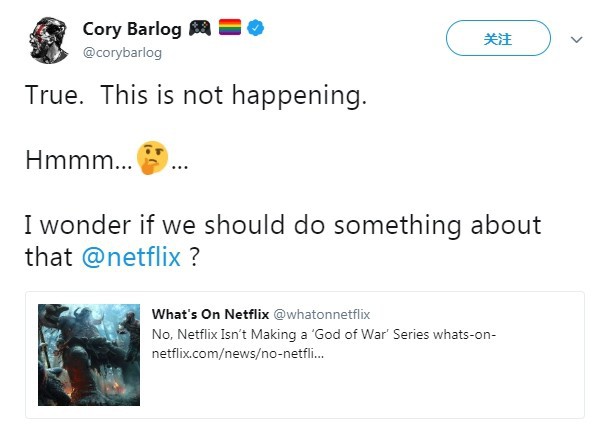Open the whats-on-netflix.com article link

coord(324,344)
